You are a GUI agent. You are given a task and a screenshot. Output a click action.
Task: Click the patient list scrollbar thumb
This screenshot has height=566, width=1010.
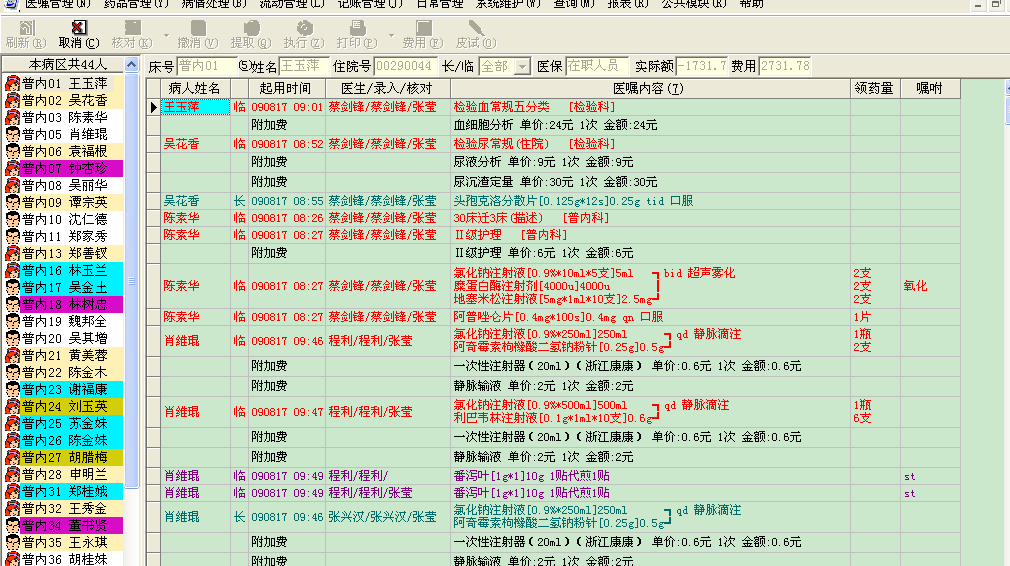click(131, 280)
